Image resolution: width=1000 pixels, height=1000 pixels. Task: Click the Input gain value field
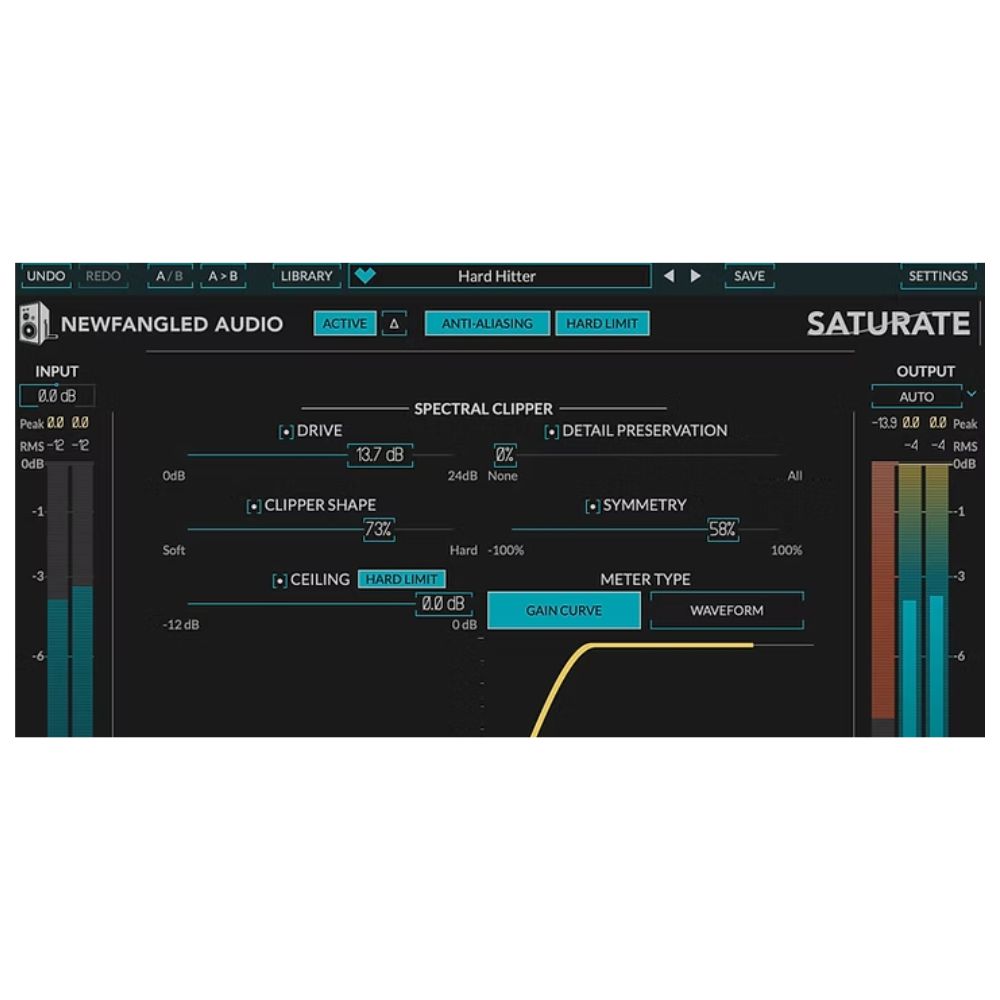(57, 396)
